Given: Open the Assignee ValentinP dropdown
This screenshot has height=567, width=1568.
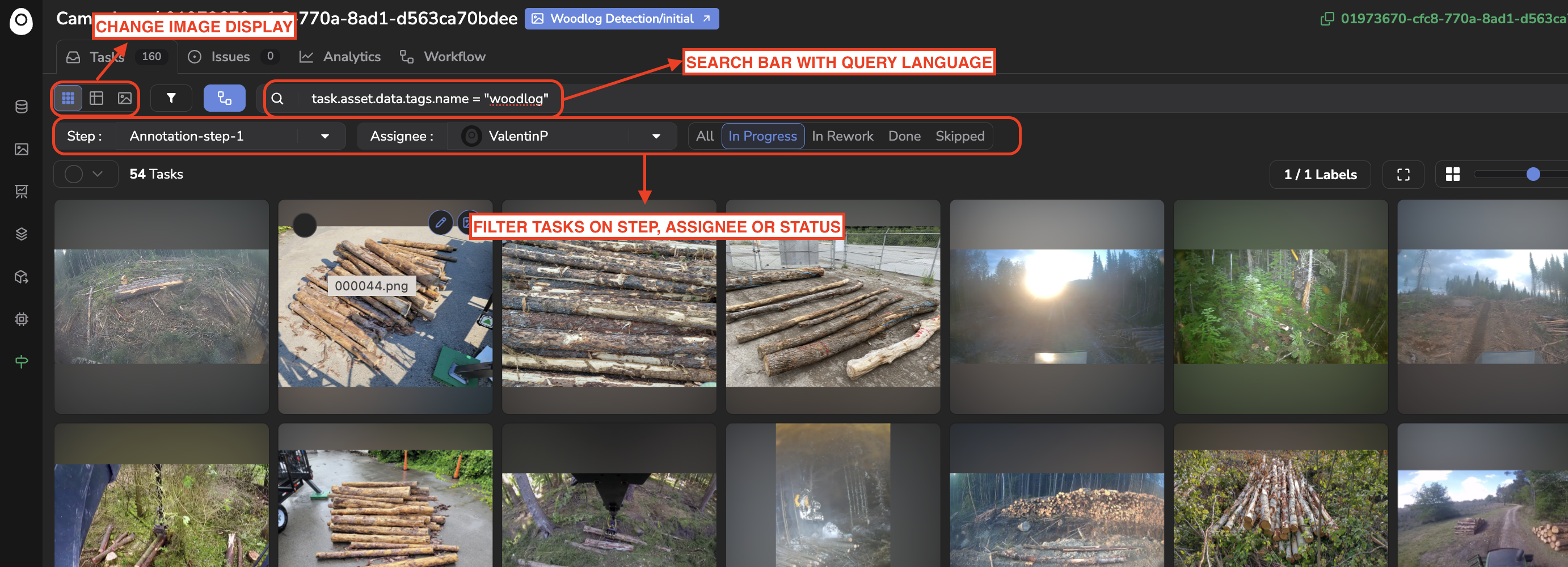Looking at the screenshot, I should (x=562, y=136).
